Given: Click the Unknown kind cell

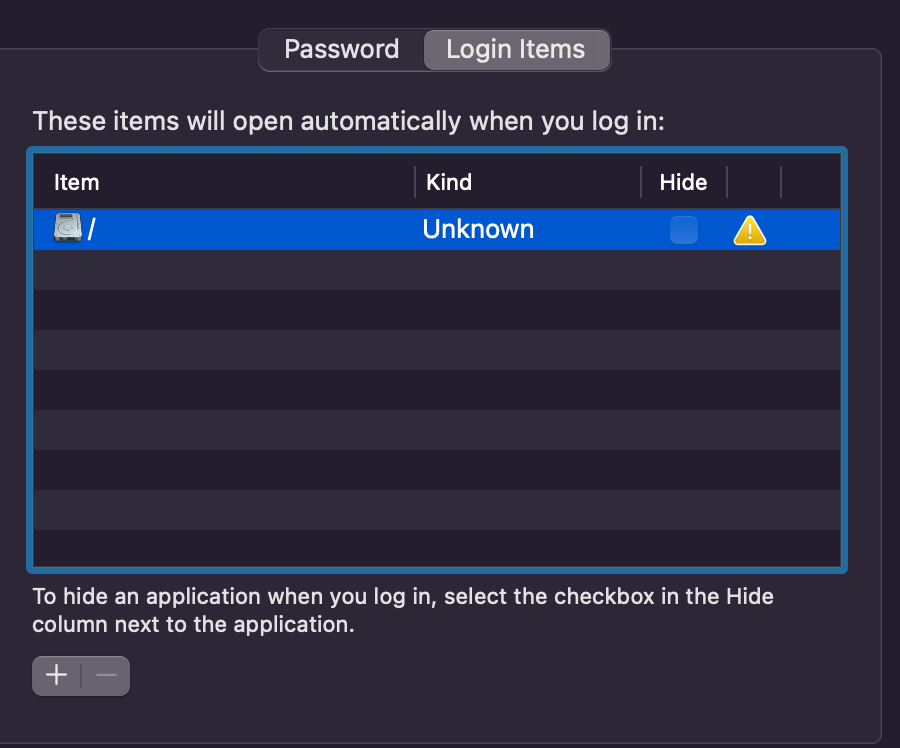Looking at the screenshot, I should 478,230.
